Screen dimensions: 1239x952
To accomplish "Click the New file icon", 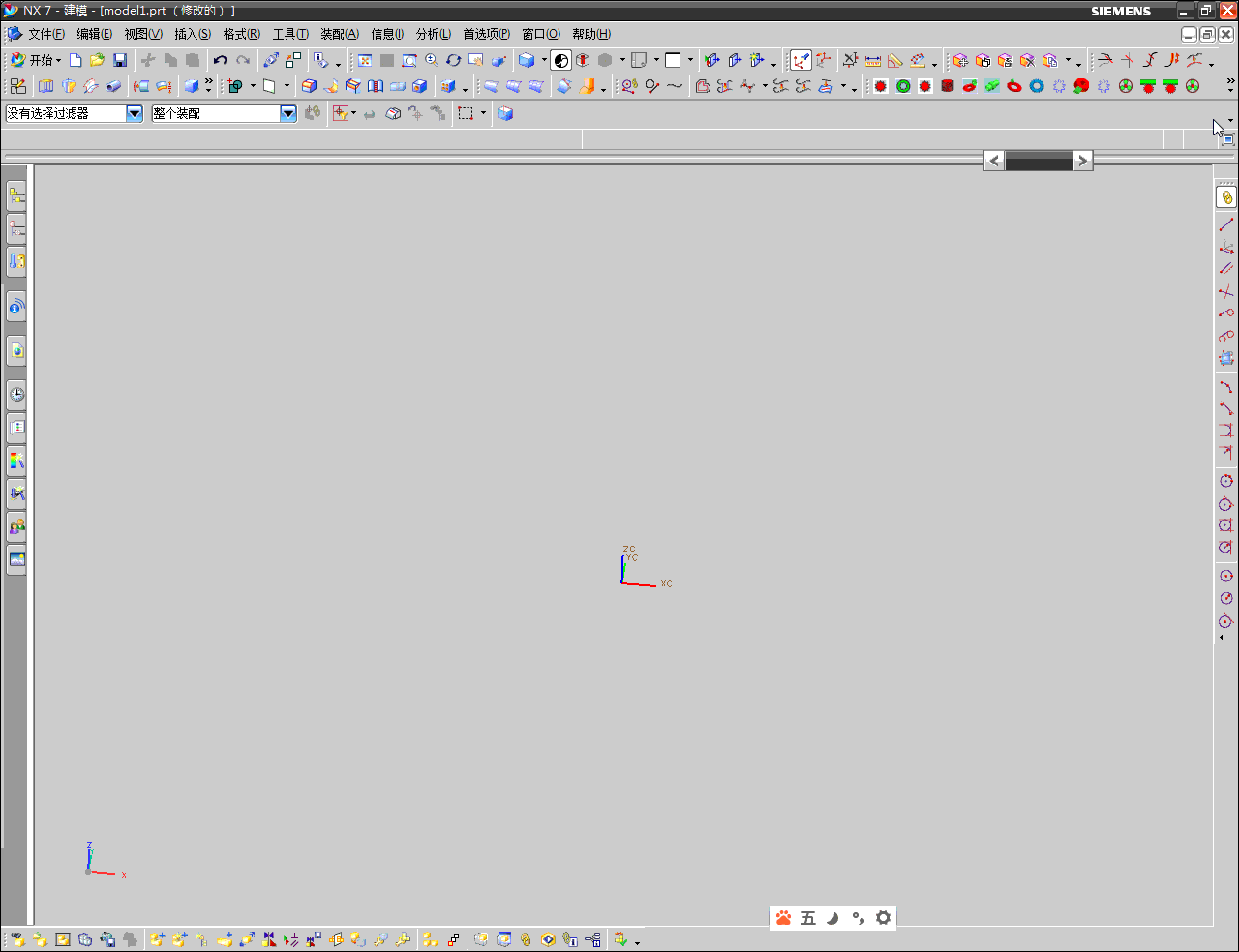I will click(76, 60).
